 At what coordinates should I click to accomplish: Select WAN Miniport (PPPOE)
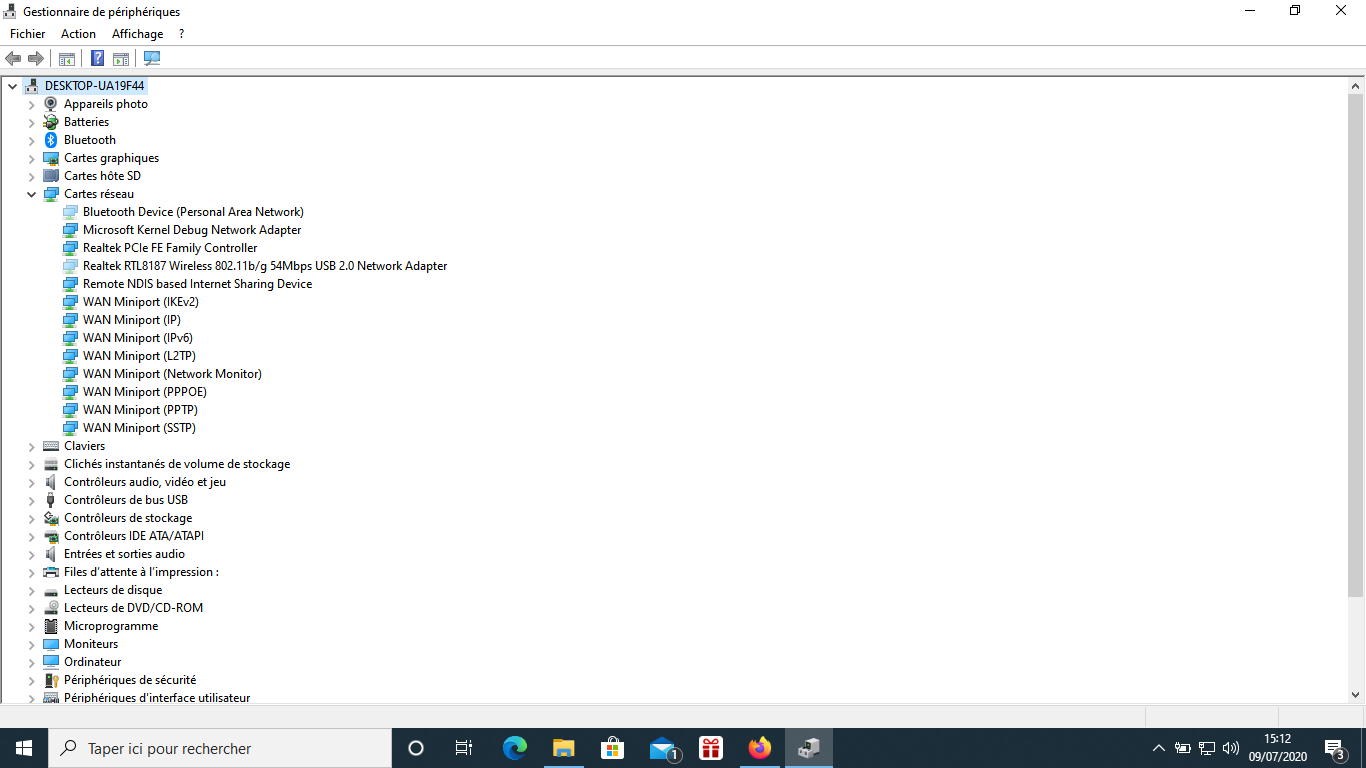click(x=145, y=392)
